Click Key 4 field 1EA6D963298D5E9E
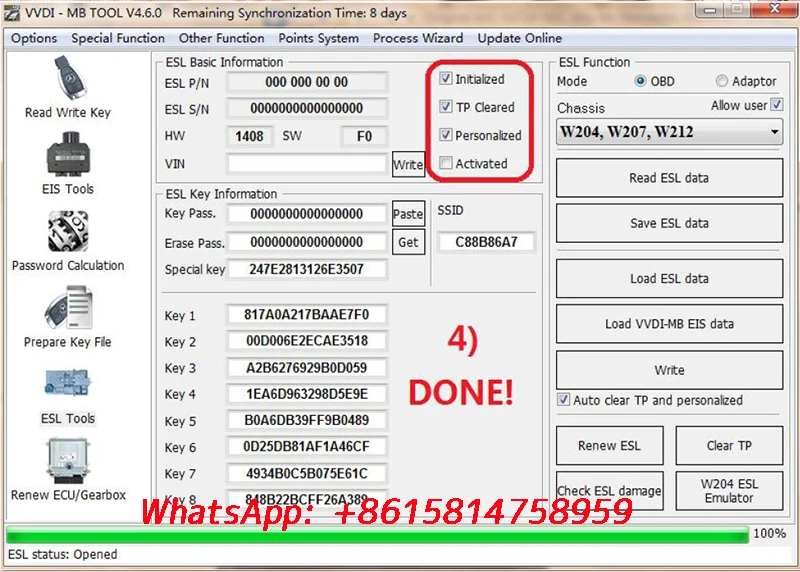 (307, 394)
